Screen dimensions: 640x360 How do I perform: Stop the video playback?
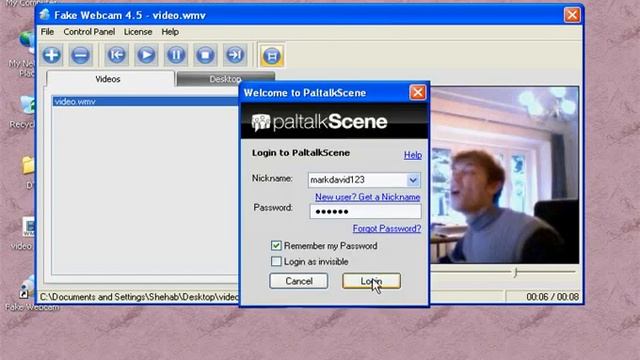click(205, 55)
